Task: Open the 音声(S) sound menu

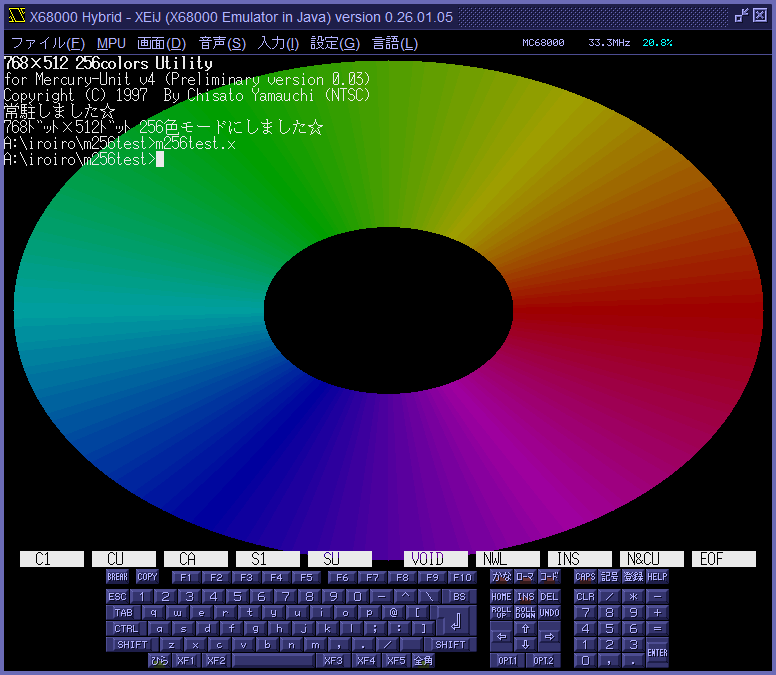Action: pyautogui.click(x=222, y=43)
